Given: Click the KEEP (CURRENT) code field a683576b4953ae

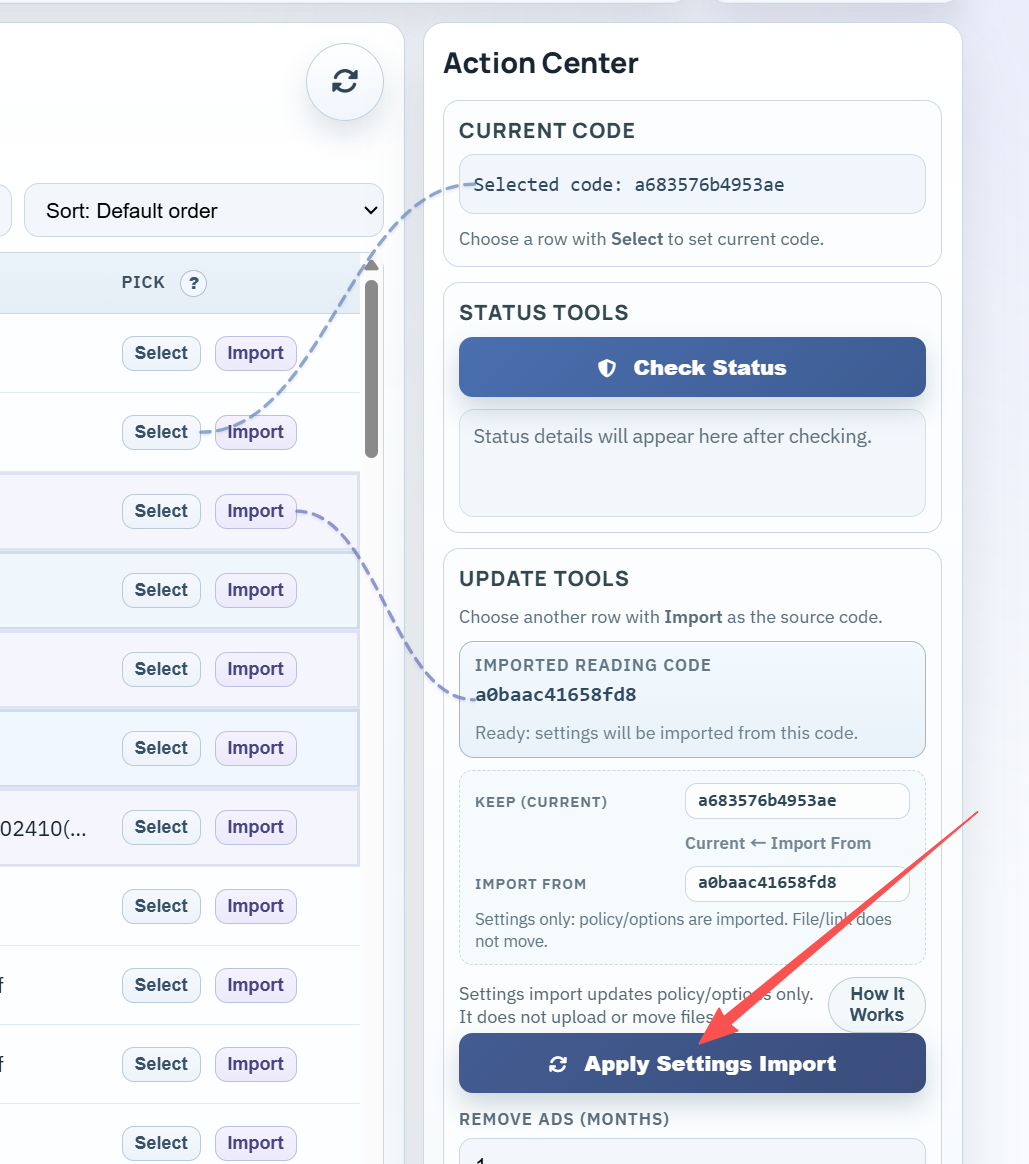Looking at the screenshot, I should pyautogui.click(x=797, y=801).
